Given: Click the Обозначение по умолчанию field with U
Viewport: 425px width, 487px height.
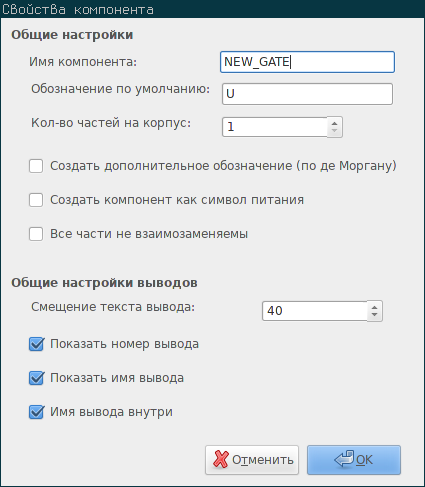Looking at the screenshot, I should click(307, 94).
